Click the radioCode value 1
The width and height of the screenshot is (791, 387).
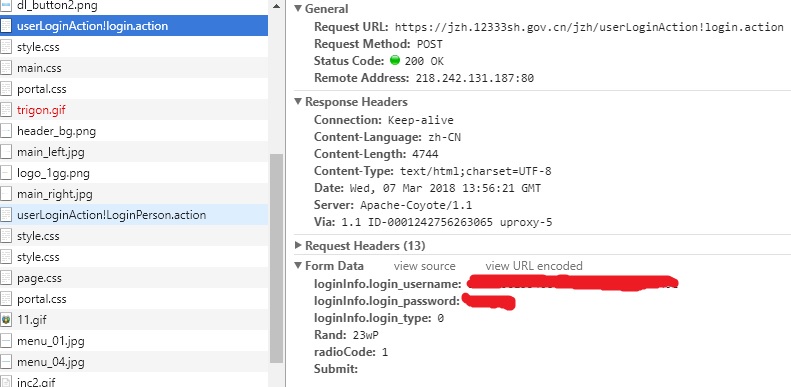pyautogui.click(x=385, y=352)
